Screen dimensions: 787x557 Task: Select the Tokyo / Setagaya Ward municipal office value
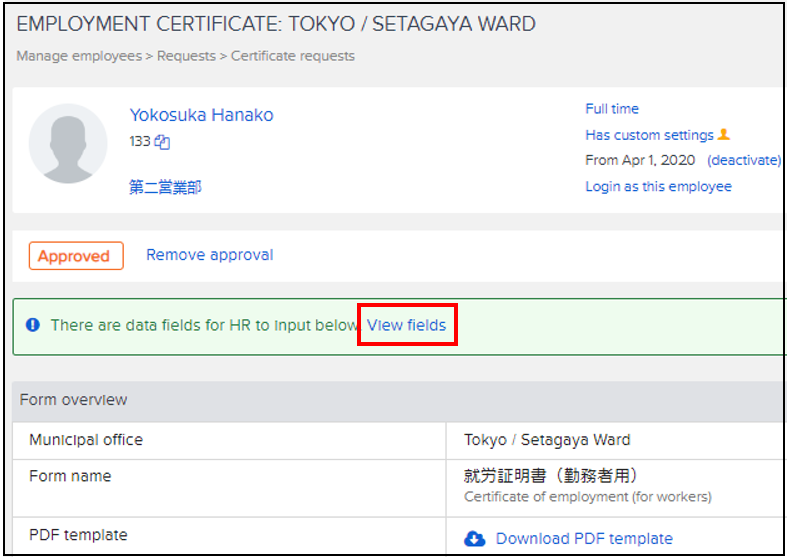547,440
